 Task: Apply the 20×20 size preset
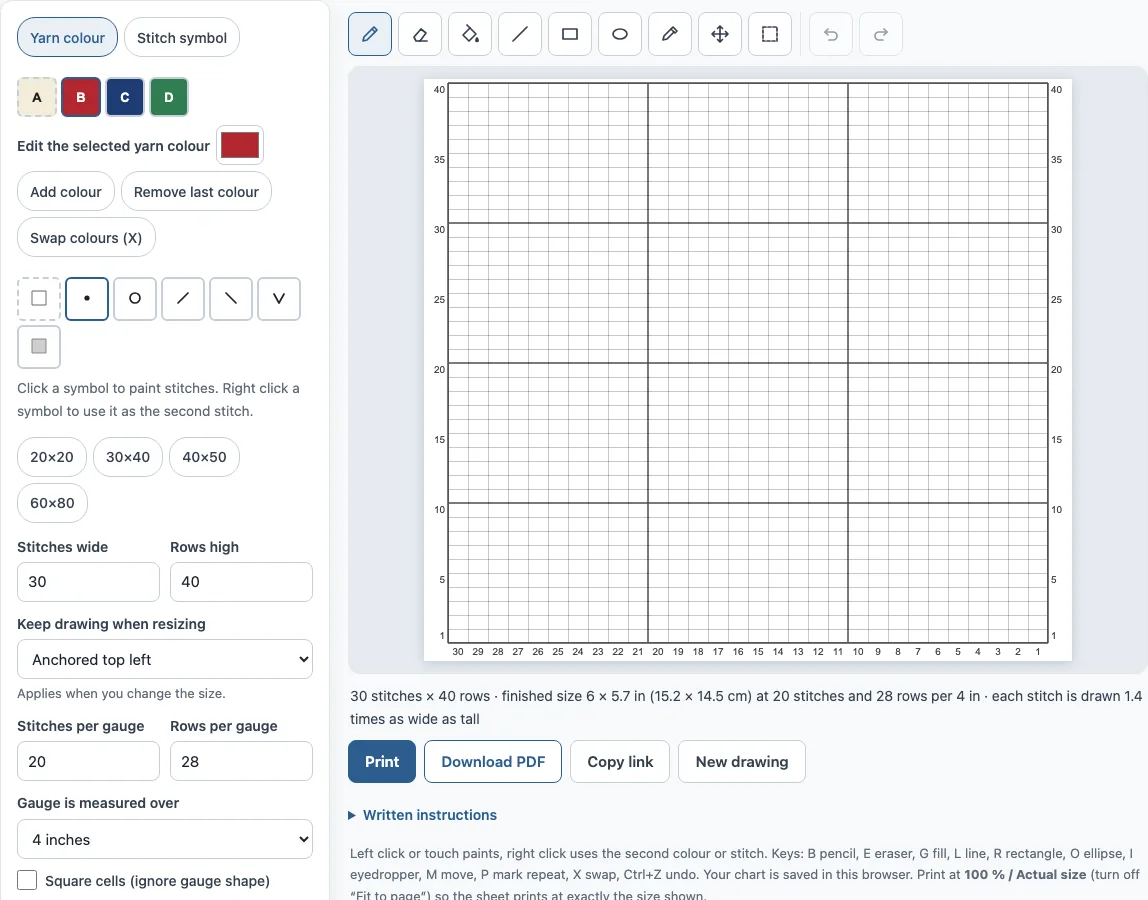point(52,457)
